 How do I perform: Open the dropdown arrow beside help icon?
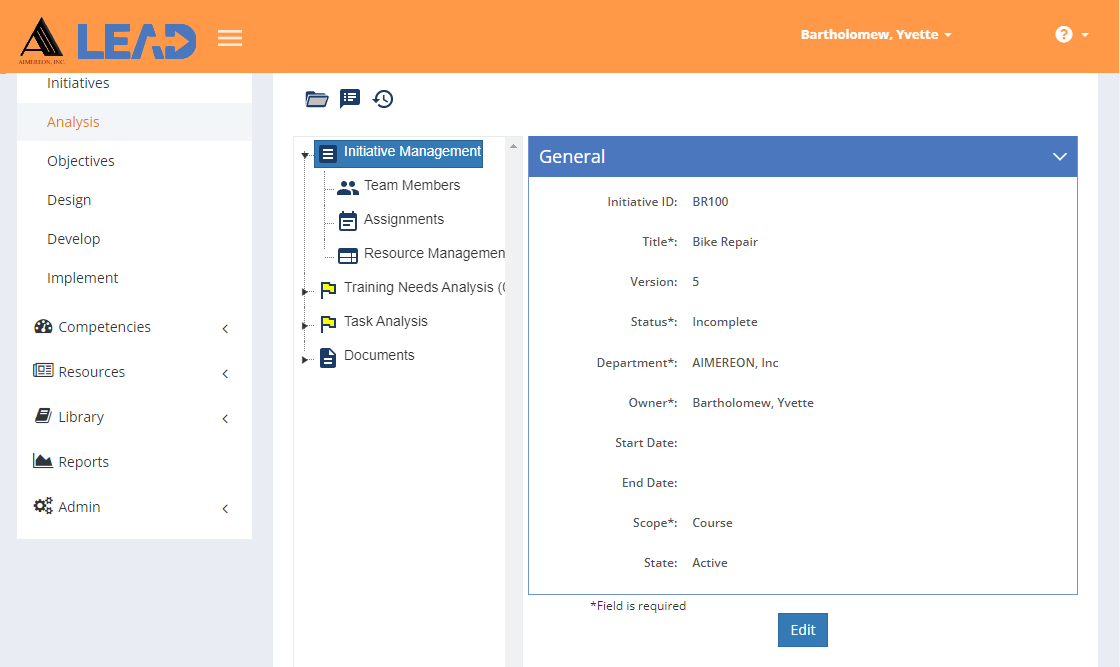pos(1085,34)
